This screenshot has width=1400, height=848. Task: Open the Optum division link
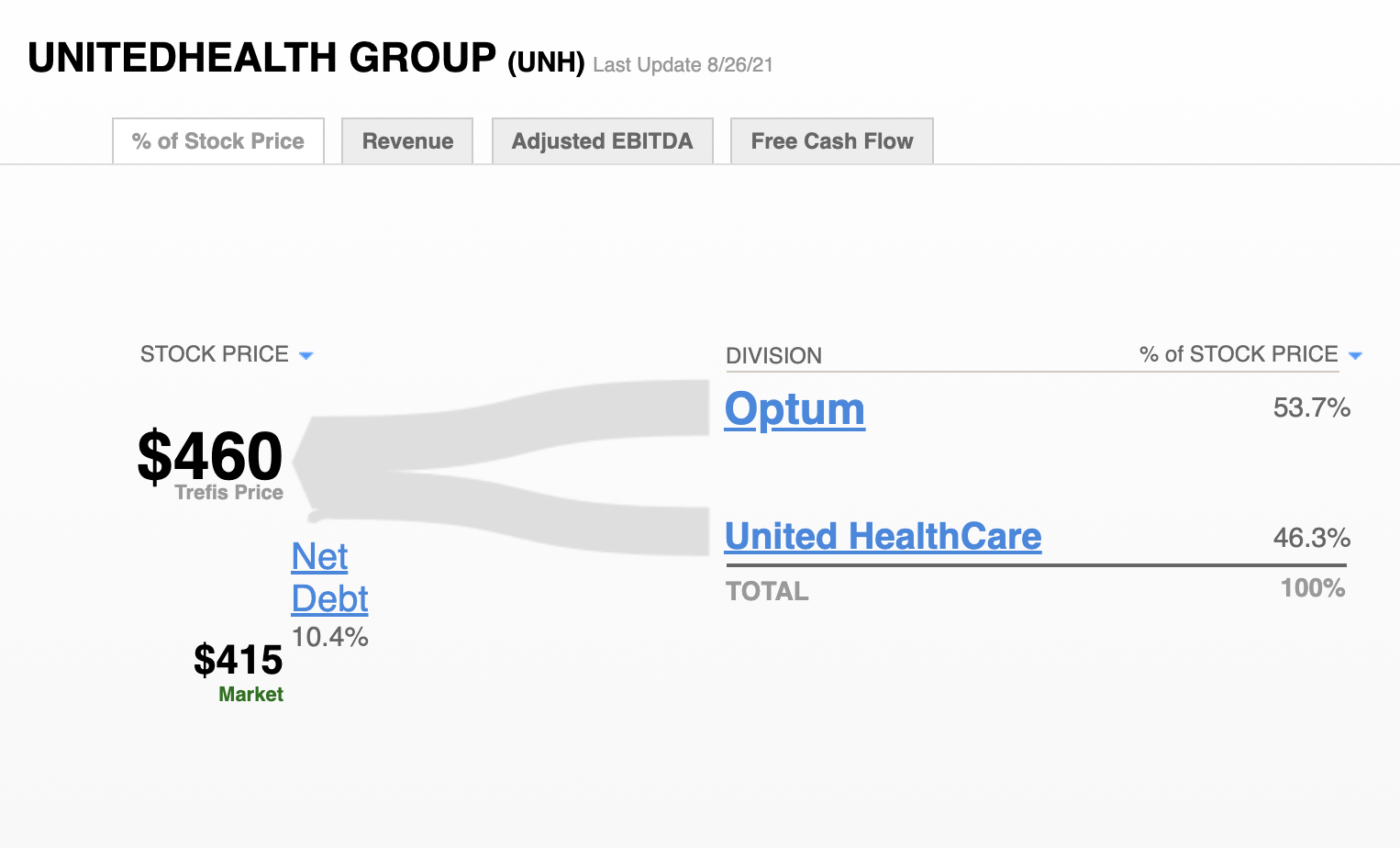(x=794, y=409)
